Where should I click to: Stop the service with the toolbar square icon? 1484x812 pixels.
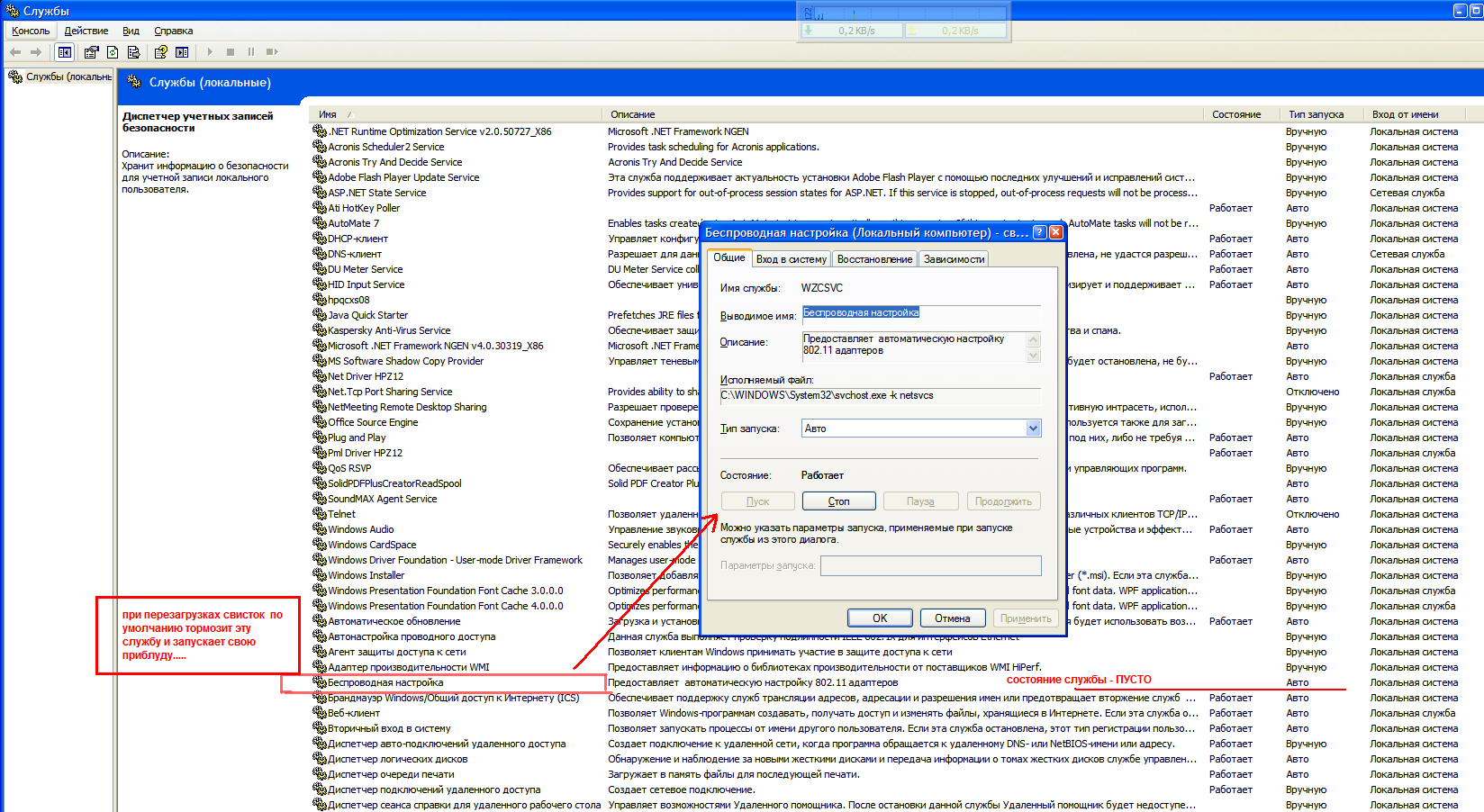231,52
